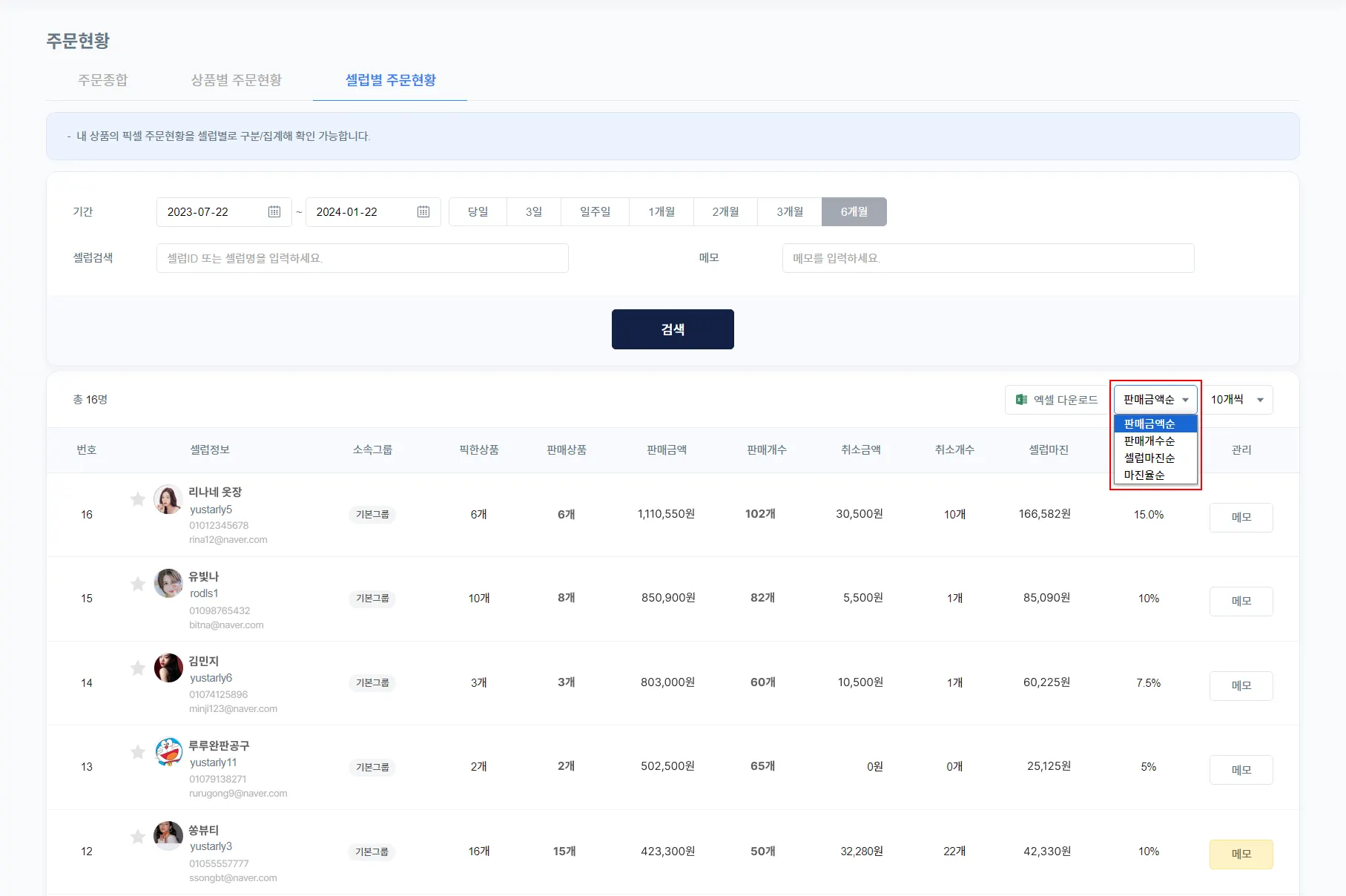Image resolution: width=1346 pixels, height=896 pixels.
Task: Click the 판매개수 column header
Action: [x=767, y=450]
